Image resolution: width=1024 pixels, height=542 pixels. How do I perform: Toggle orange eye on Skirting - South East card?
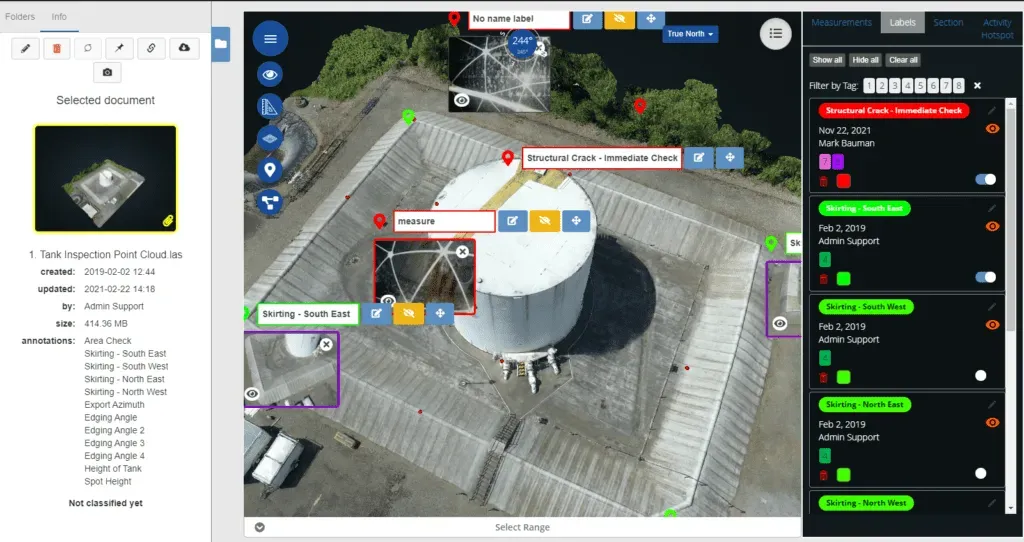[x=993, y=227]
